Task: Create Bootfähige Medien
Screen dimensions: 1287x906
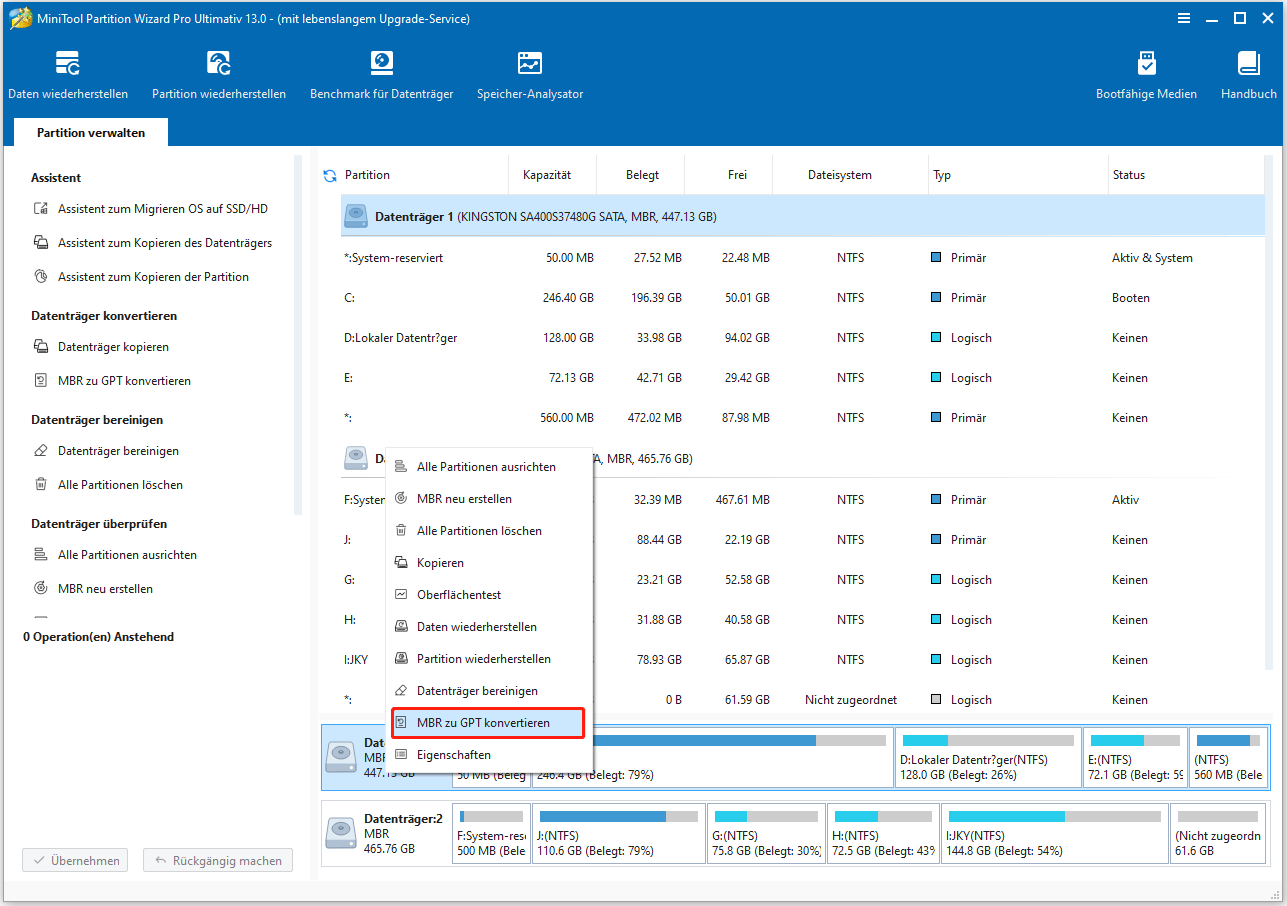Action: coord(1146,75)
